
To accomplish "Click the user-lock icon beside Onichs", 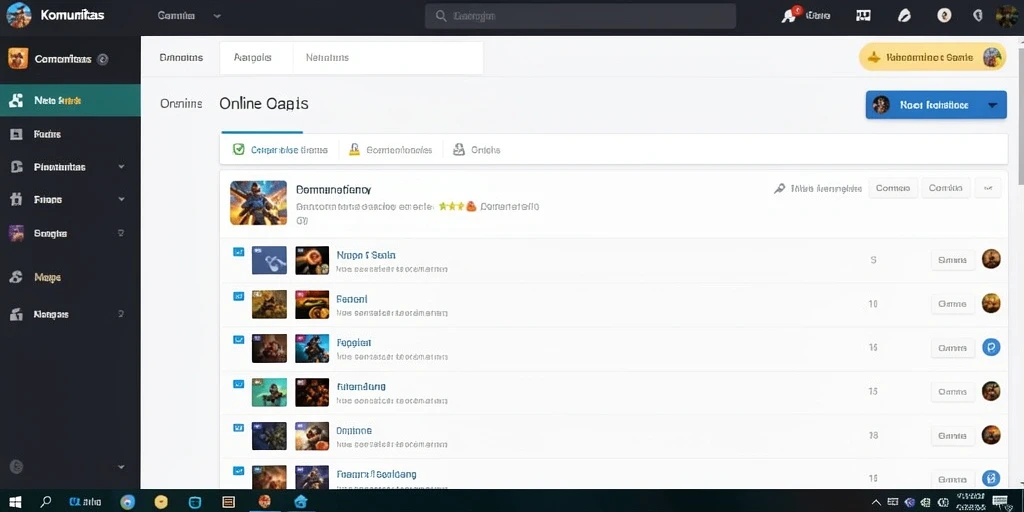I will [x=458, y=150].
